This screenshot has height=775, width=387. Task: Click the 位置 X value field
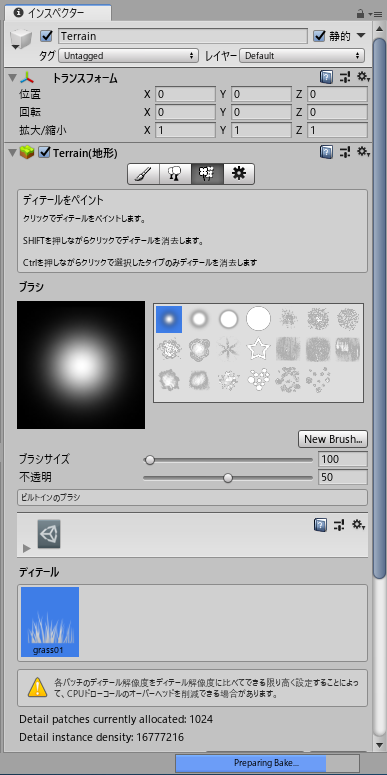185,94
